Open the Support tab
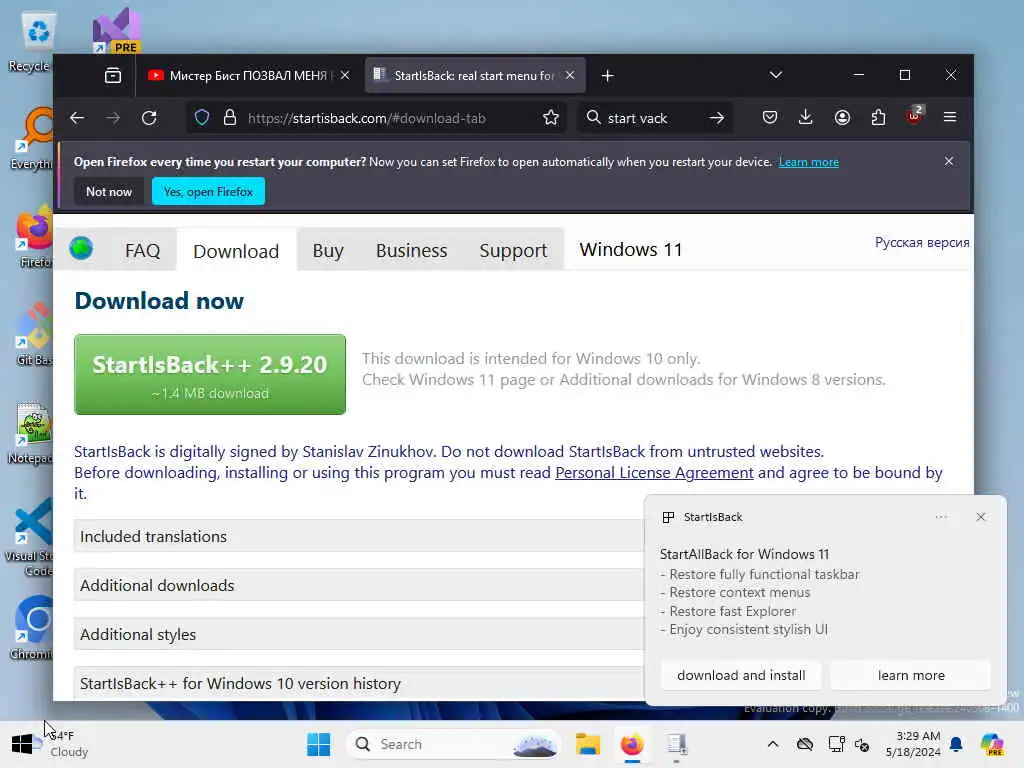This screenshot has height=768, width=1024. click(513, 250)
